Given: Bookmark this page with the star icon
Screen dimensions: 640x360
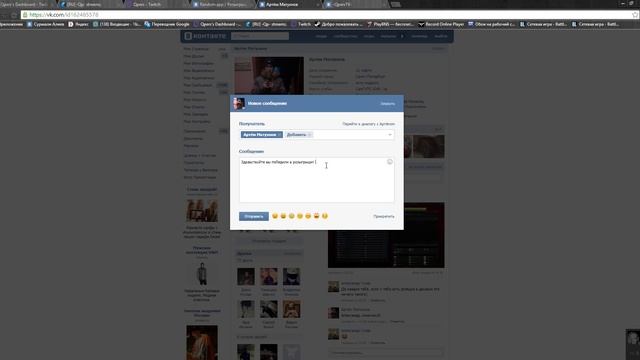Looking at the screenshot, I should [635, 15].
